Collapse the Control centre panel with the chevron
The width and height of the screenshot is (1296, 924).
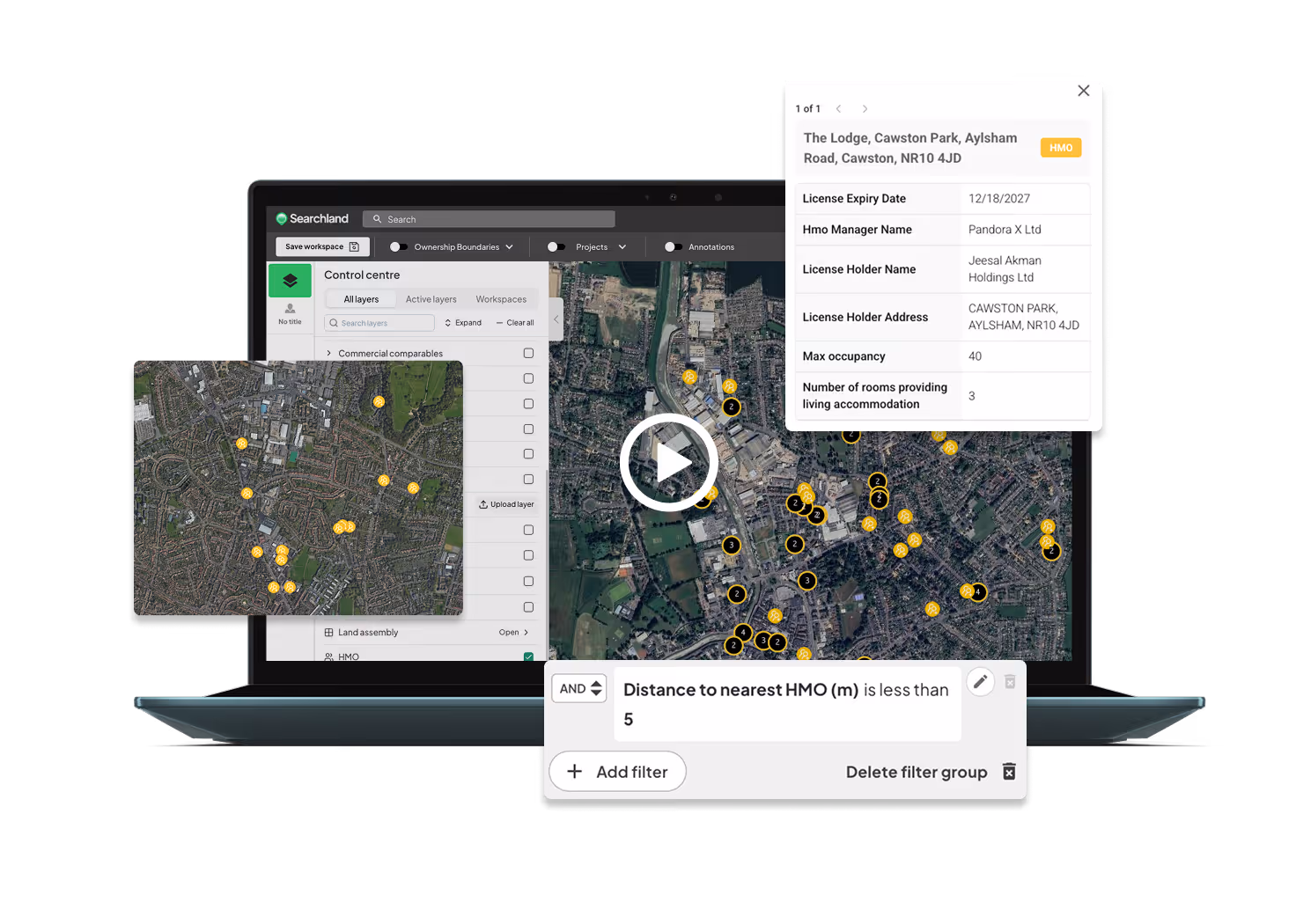click(556, 319)
